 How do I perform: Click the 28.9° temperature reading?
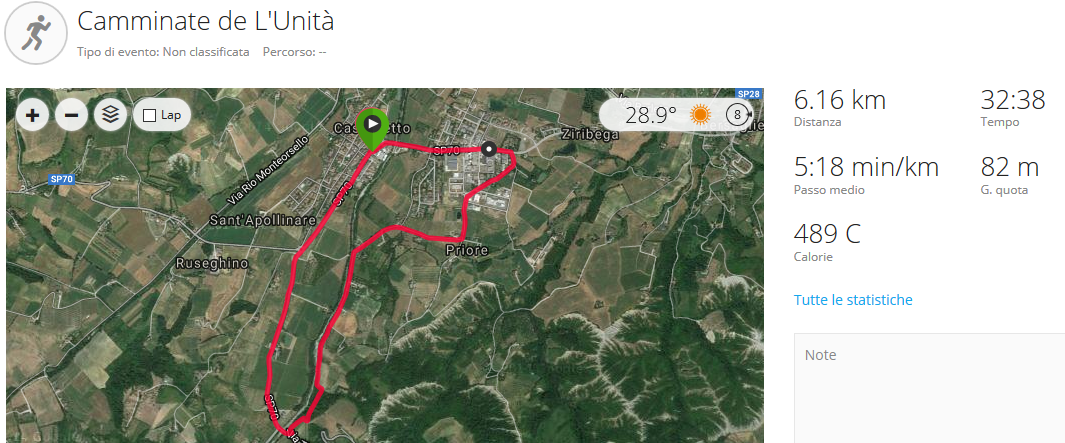(x=651, y=115)
